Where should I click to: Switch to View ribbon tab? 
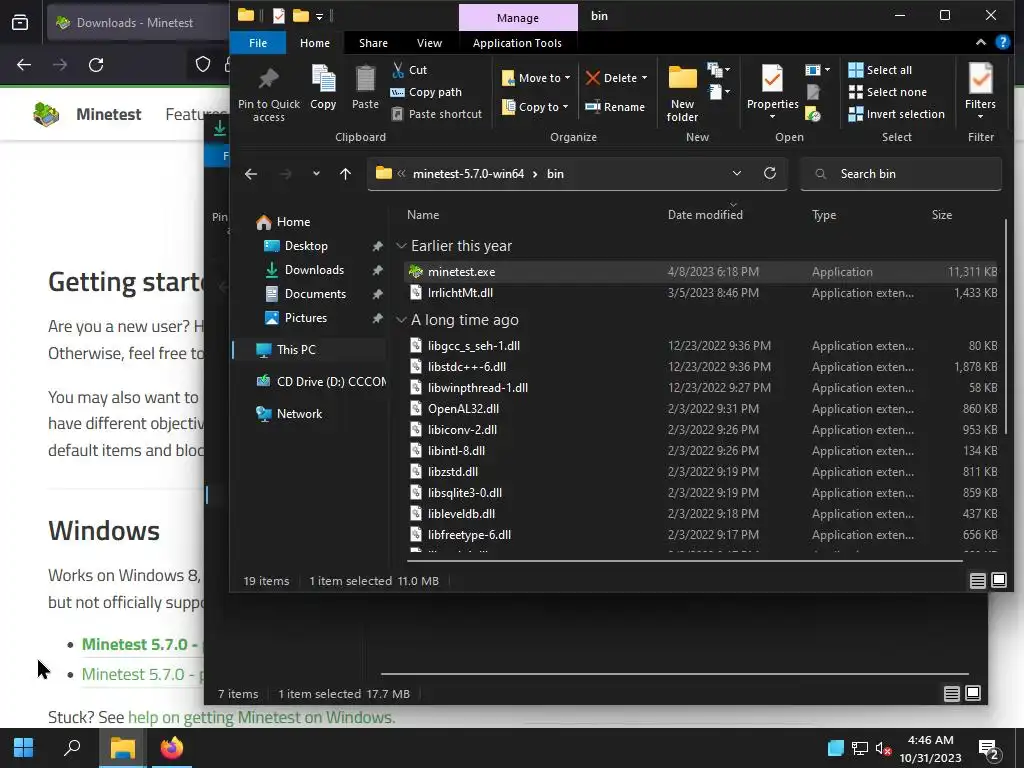[429, 43]
